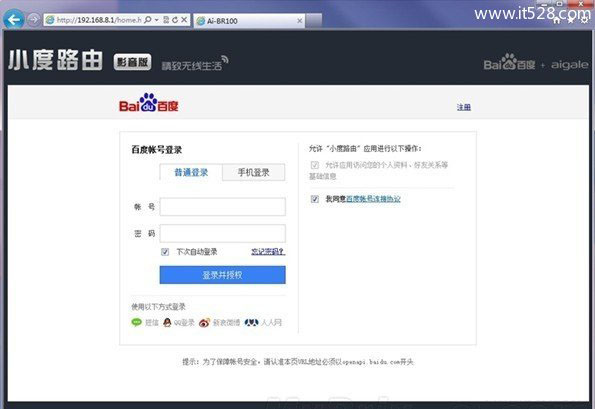Close the Ai-BR100 tab
This screenshot has height=409, width=595.
tap(299, 21)
